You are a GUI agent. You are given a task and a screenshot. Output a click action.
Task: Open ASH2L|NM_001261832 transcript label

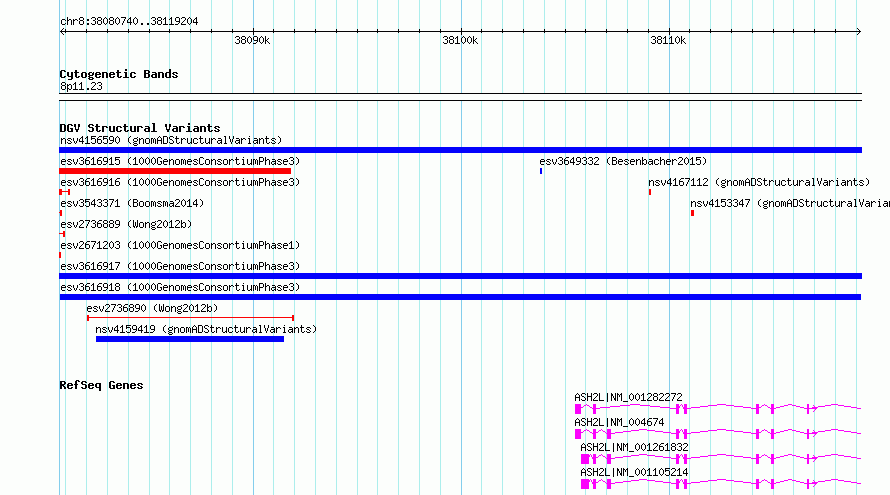point(634,447)
